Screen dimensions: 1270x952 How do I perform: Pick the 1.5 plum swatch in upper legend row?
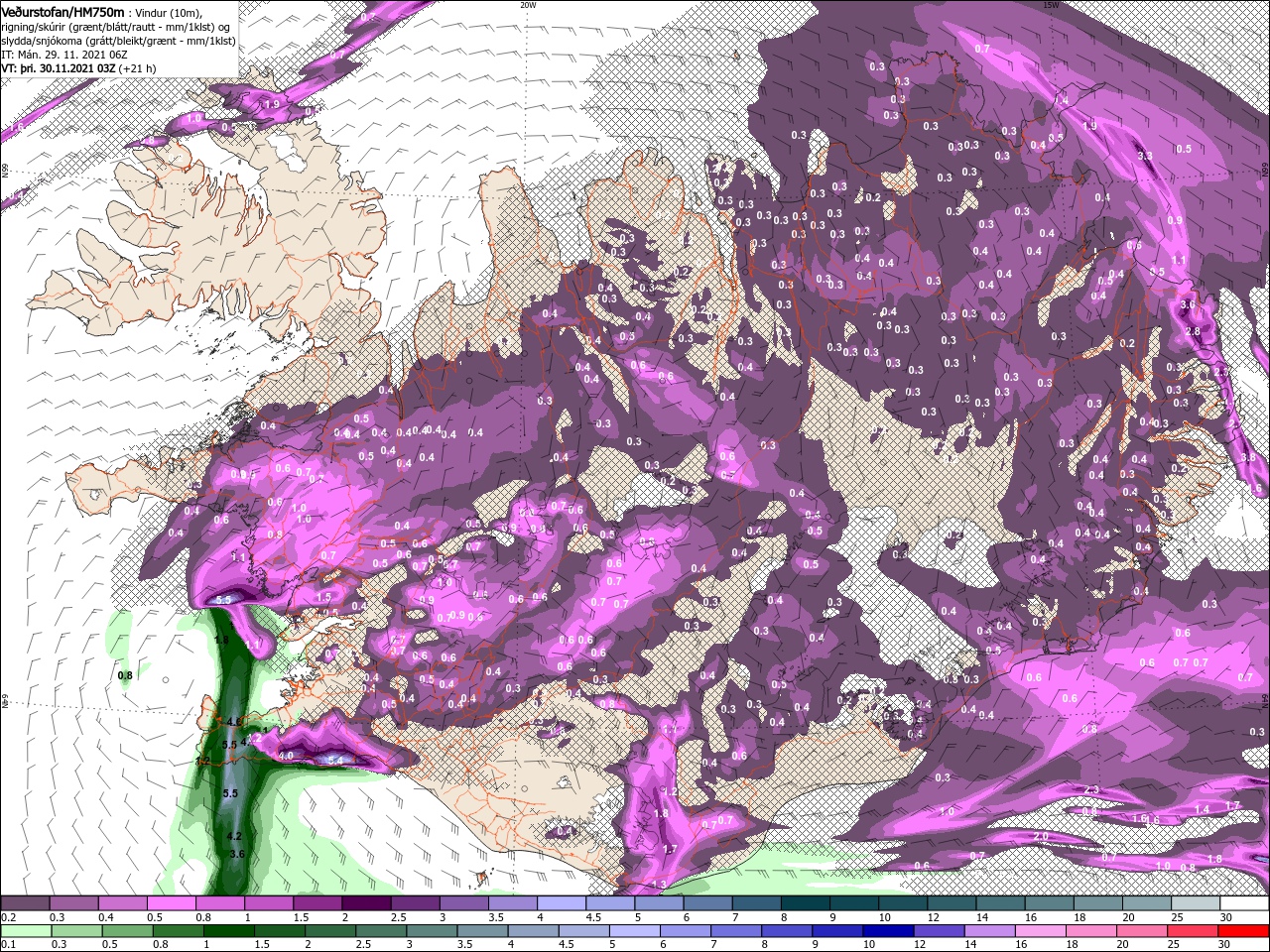tap(317, 903)
